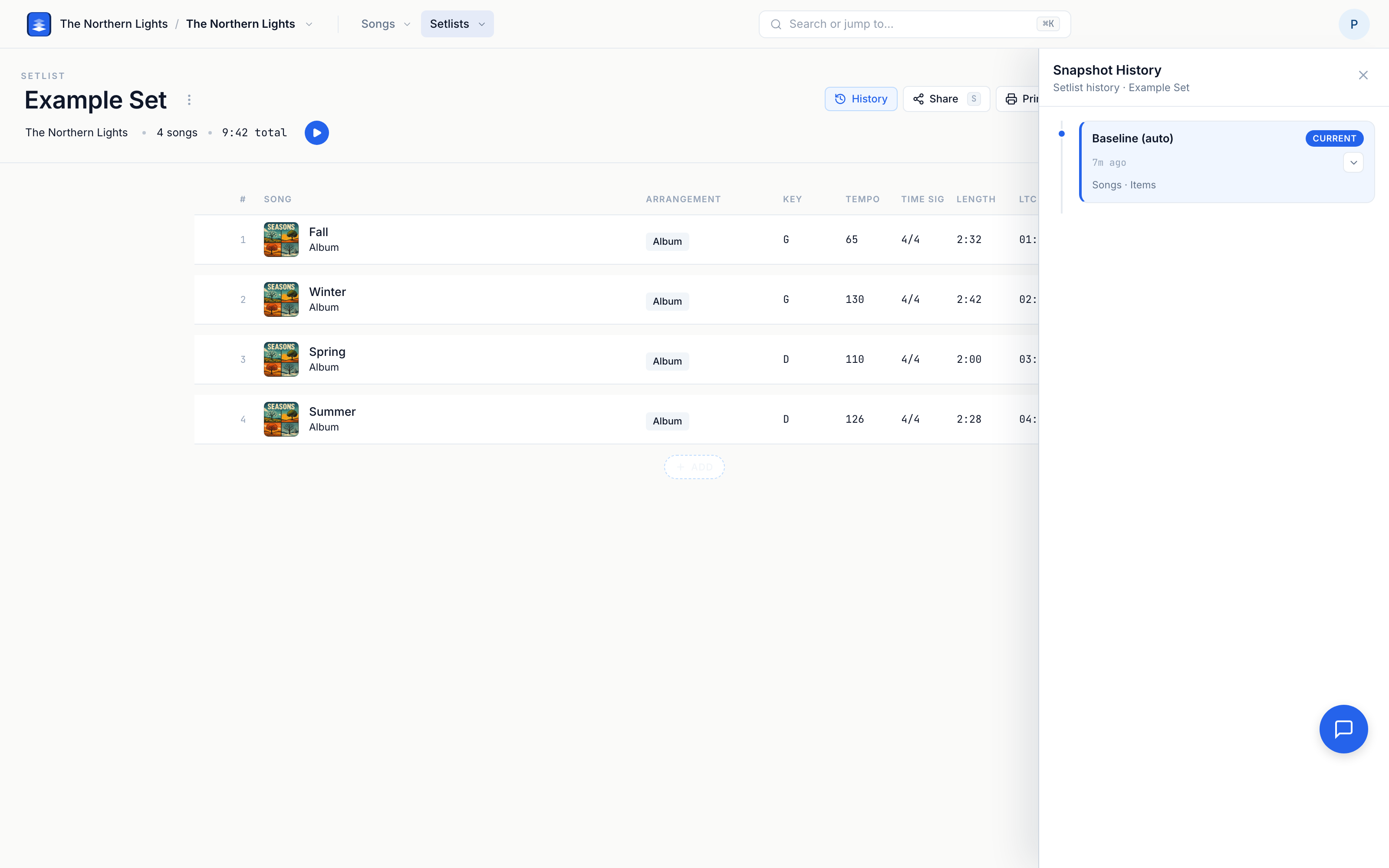The image size is (1389, 868).
Task: Open the three-dot menu beside Example Set
Action: [x=189, y=100]
